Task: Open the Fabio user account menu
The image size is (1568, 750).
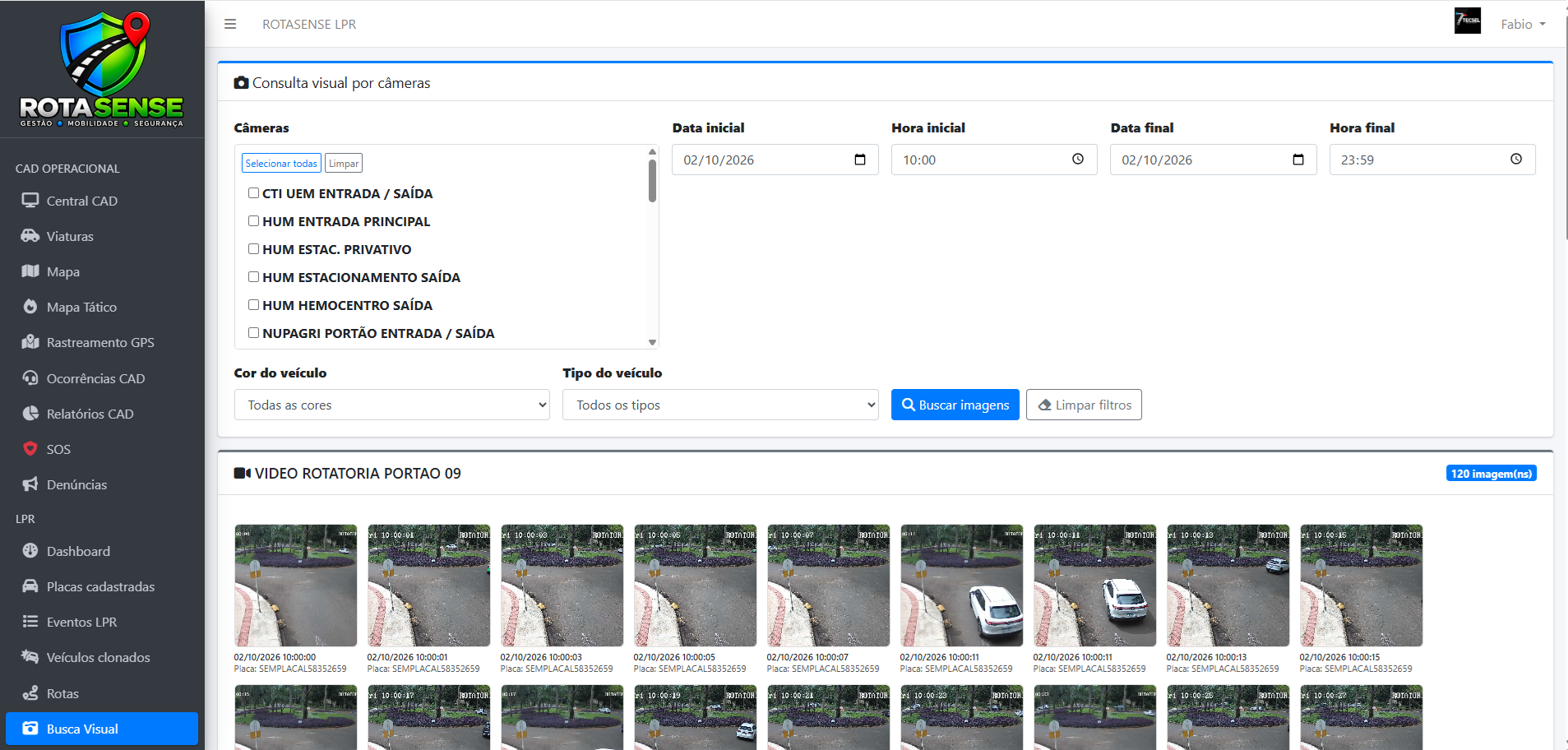Action: (1523, 25)
